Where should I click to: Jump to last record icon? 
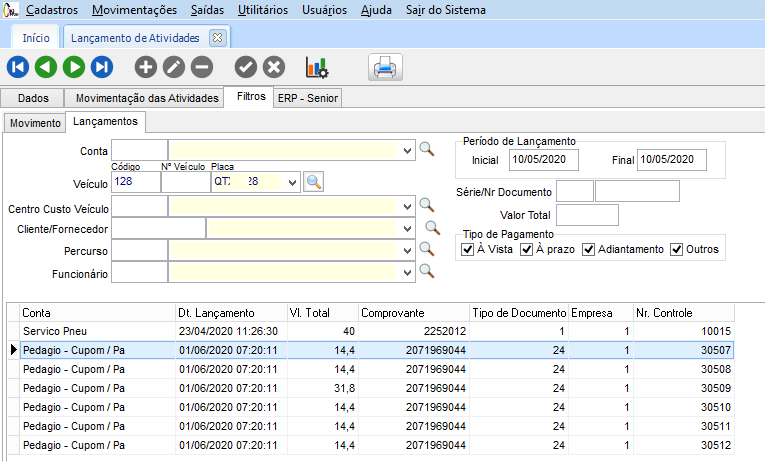(x=102, y=67)
